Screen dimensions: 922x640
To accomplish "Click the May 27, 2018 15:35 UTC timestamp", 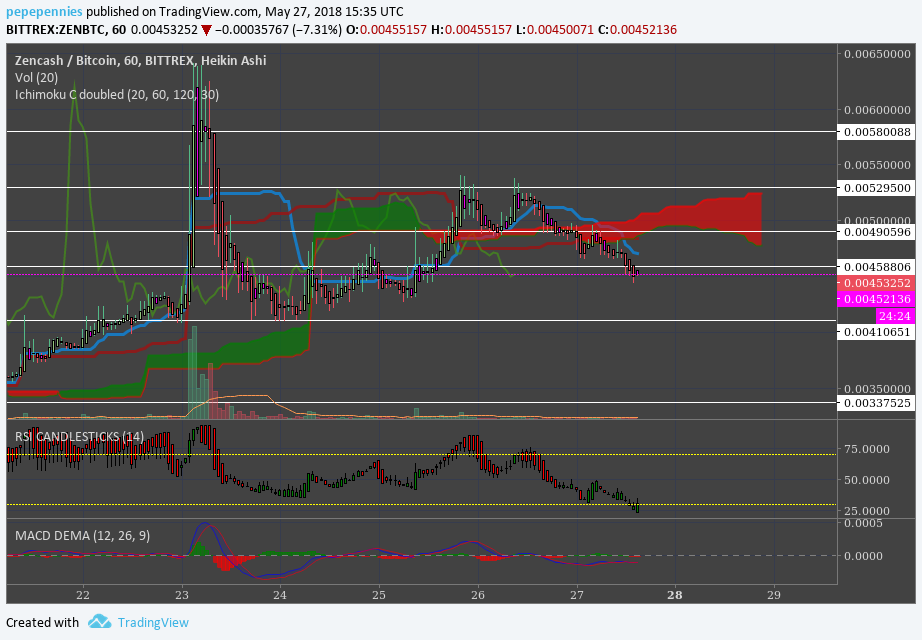I will click(334, 12).
